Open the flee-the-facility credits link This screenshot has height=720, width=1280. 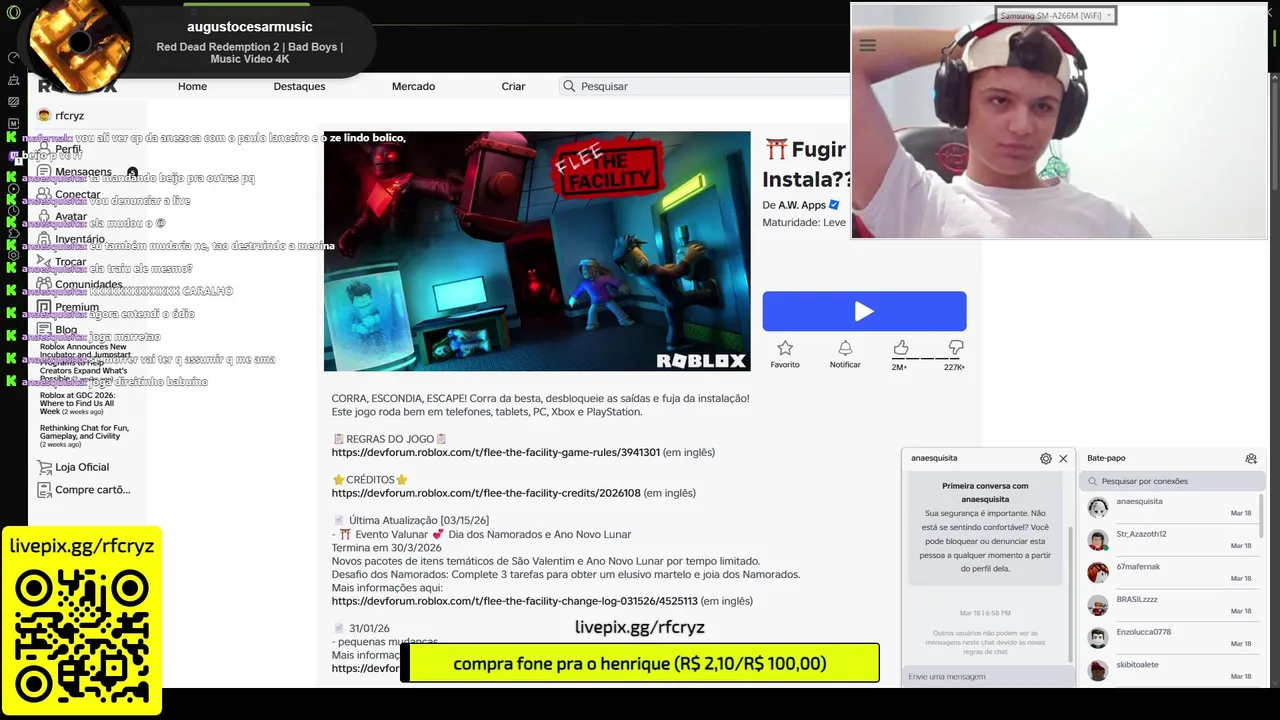point(486,493)
